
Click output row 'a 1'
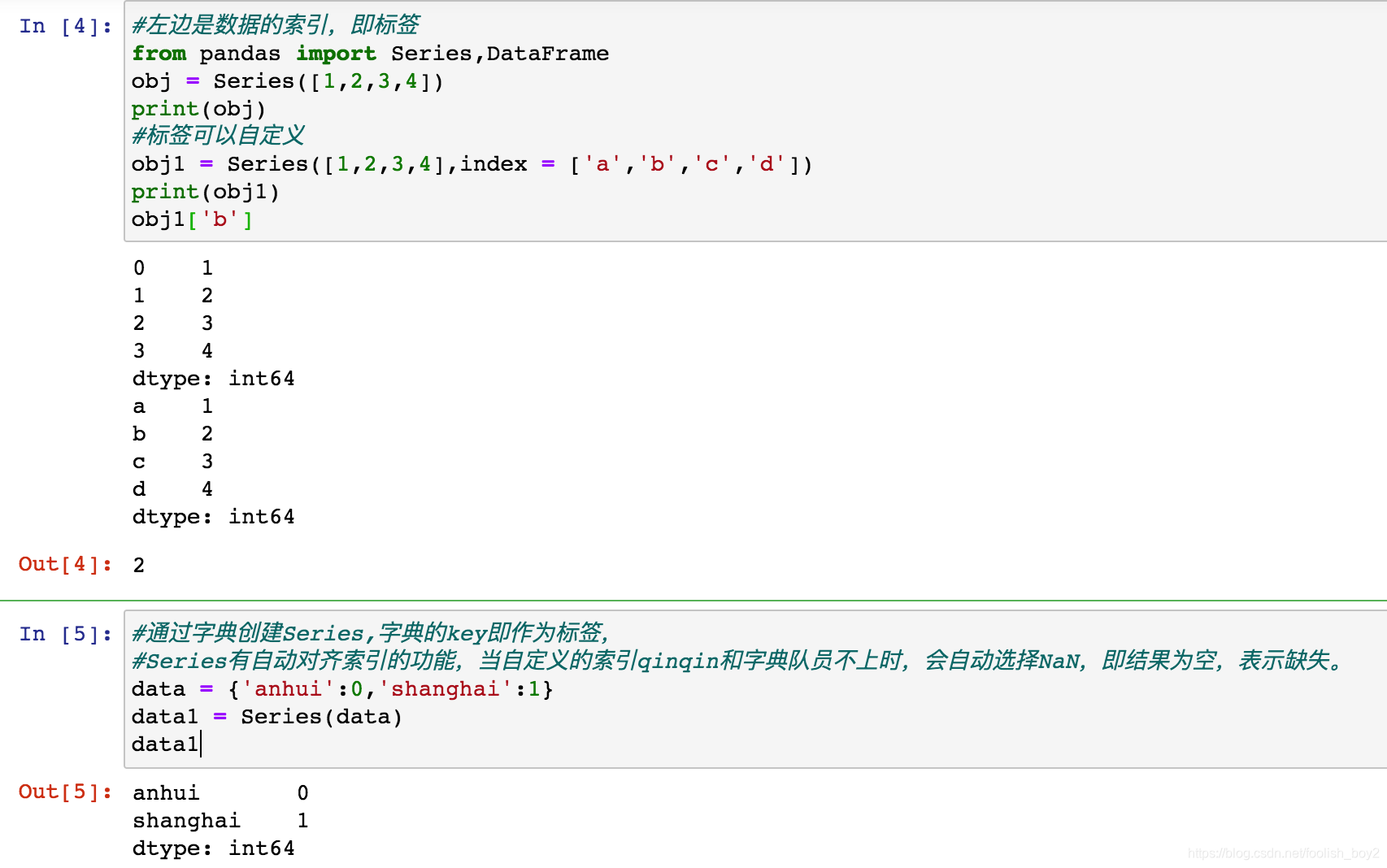click(x=173, y=406)
